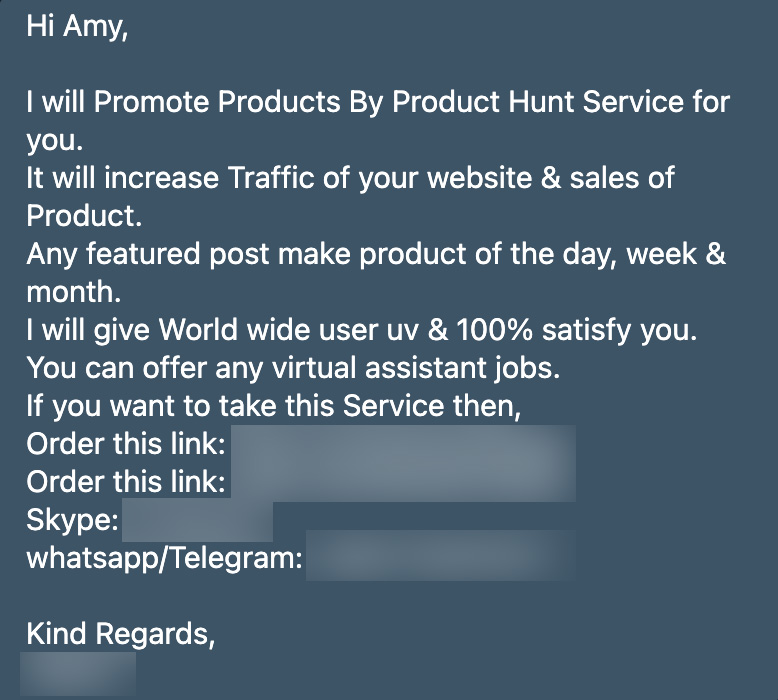Click the blurred whatsapp/Telegram contact number

[x=441, y=555]
